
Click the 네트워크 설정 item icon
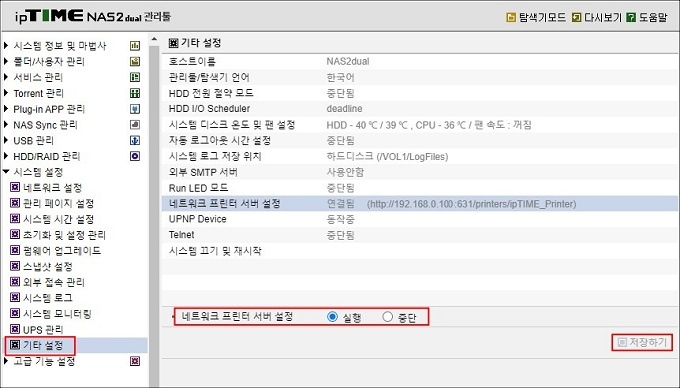point(15,187)
